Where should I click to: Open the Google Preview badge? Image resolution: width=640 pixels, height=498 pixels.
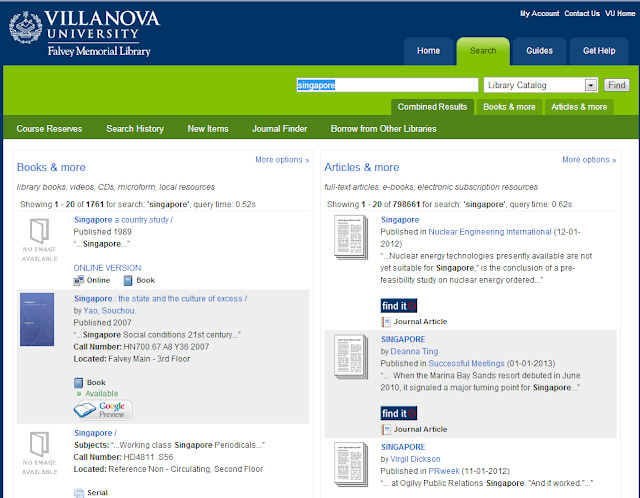pos(103,410)
